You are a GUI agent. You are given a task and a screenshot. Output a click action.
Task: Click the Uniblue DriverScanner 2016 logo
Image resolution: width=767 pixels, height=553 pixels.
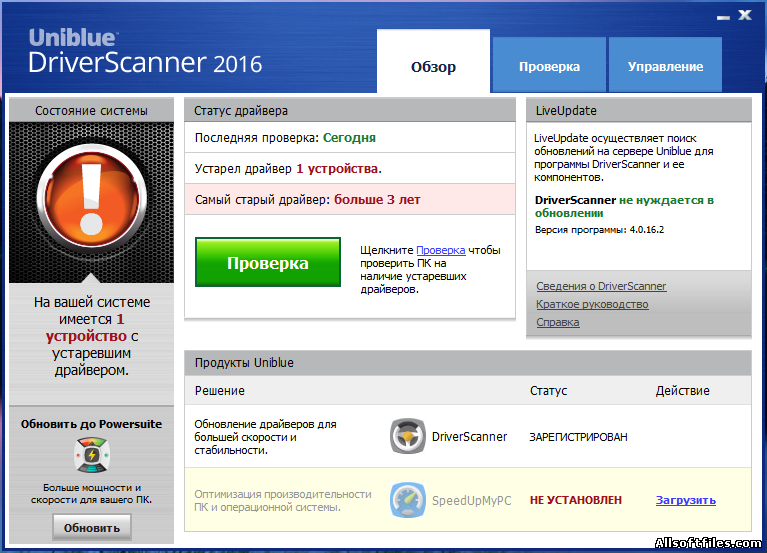[145, 51]
